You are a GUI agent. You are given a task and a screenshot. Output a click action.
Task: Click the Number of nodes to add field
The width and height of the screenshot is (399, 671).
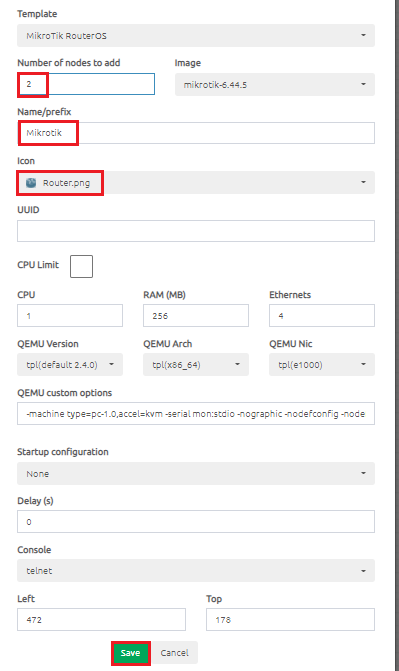(x=86, y=84)
